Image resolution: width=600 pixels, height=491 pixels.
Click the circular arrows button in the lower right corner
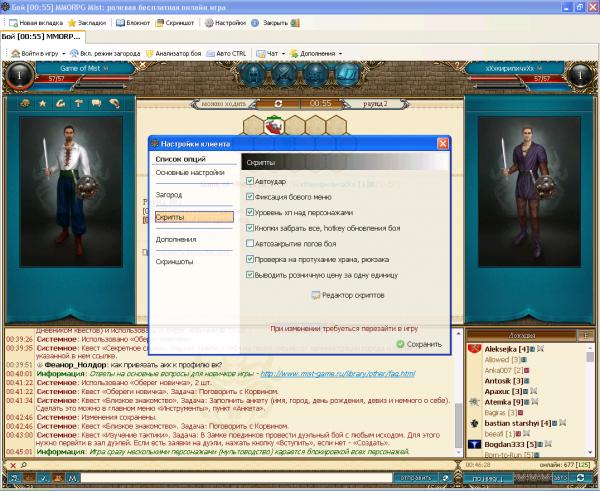pyautogui.click(x=580, y=478)
